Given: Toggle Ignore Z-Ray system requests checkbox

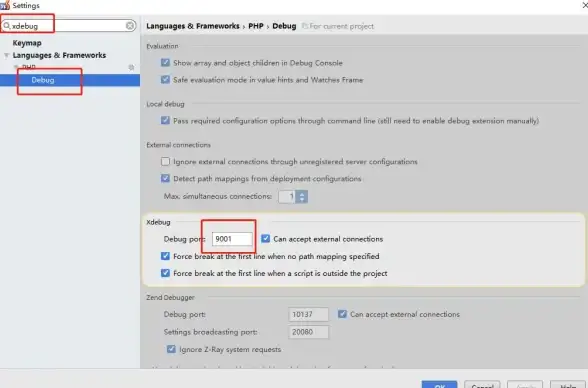Looking at the screenshot, I should point(171,349).
